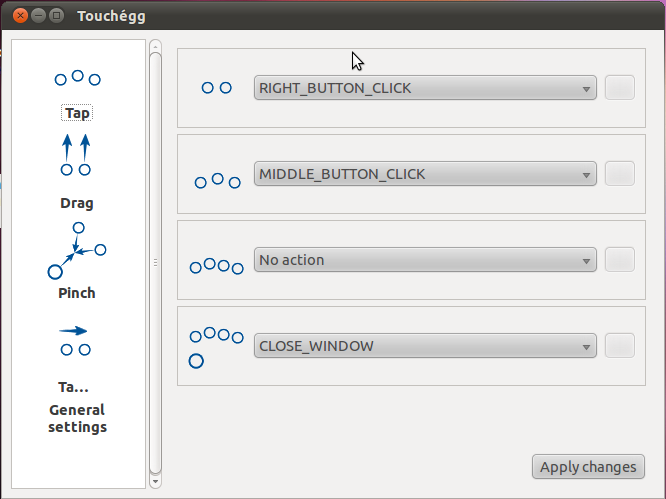Click the two-finger tap gesture icon

tap(217, 88)
